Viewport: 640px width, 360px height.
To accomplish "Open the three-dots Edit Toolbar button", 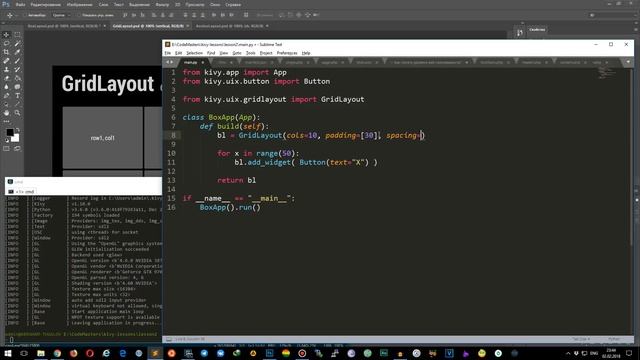I will (6, 121).
